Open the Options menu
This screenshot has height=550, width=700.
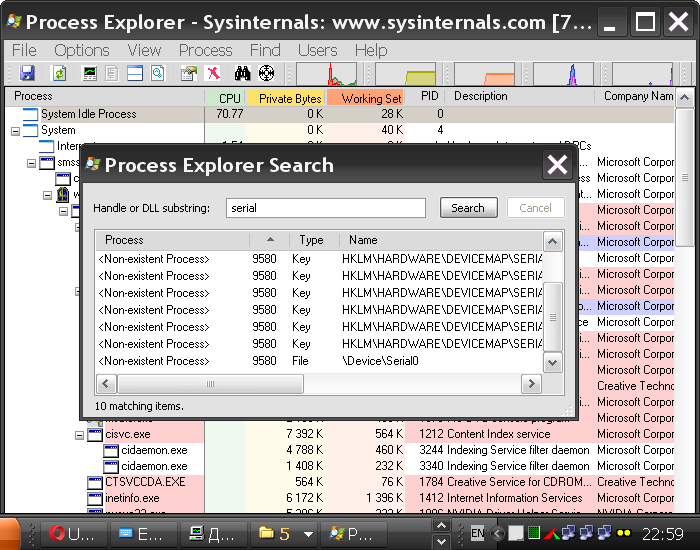pos(82,50)
